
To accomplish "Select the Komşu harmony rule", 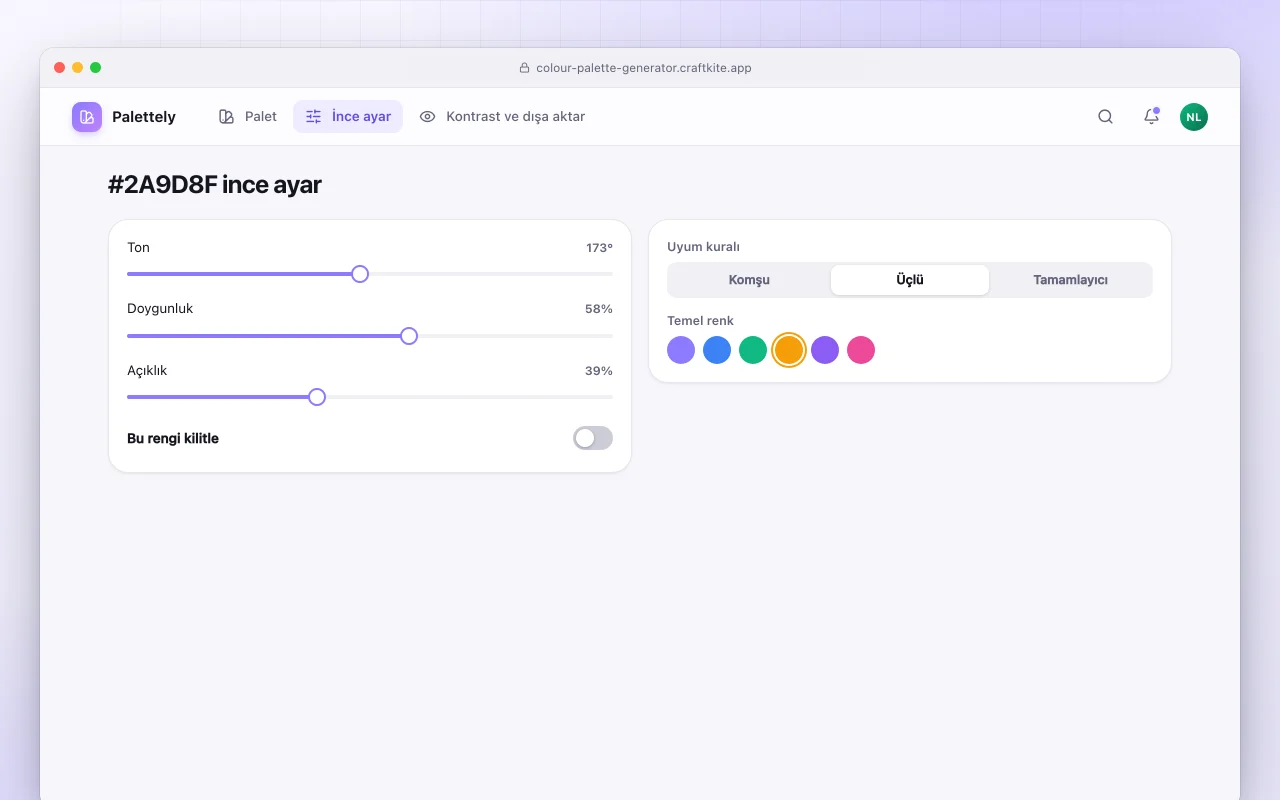I will 749,280.
